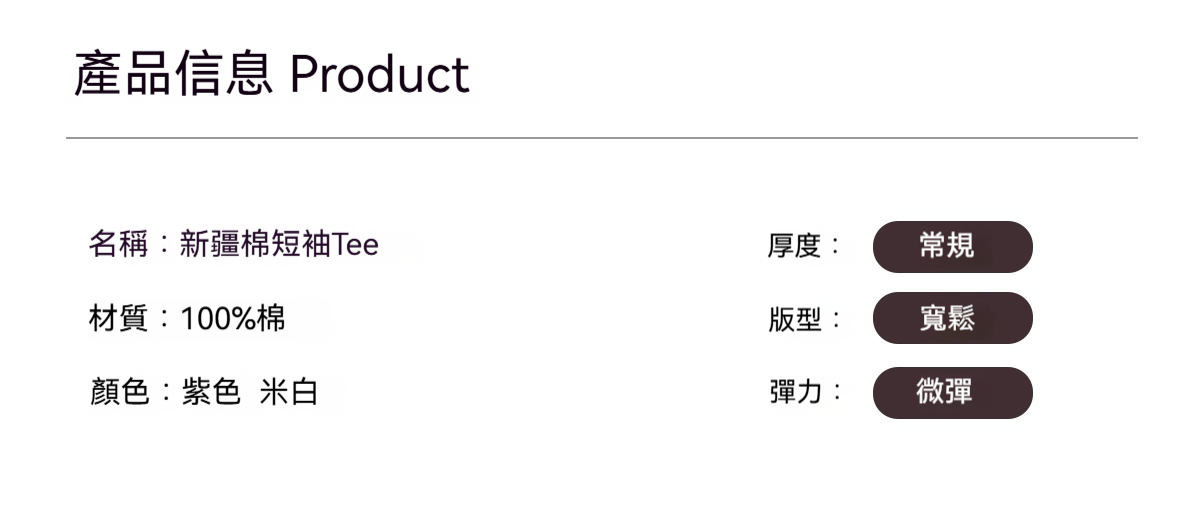Screen dimensions: 1200x525
Task: Click the horizontal divider line below heading
Action: (x=601, y=138)
